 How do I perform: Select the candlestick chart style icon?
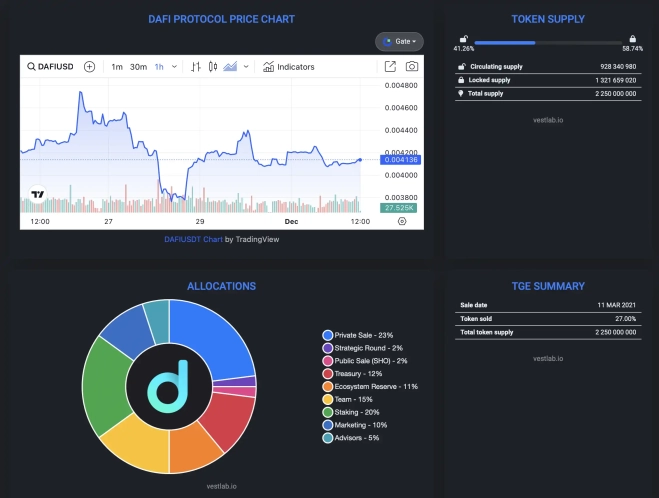point(212,67)
